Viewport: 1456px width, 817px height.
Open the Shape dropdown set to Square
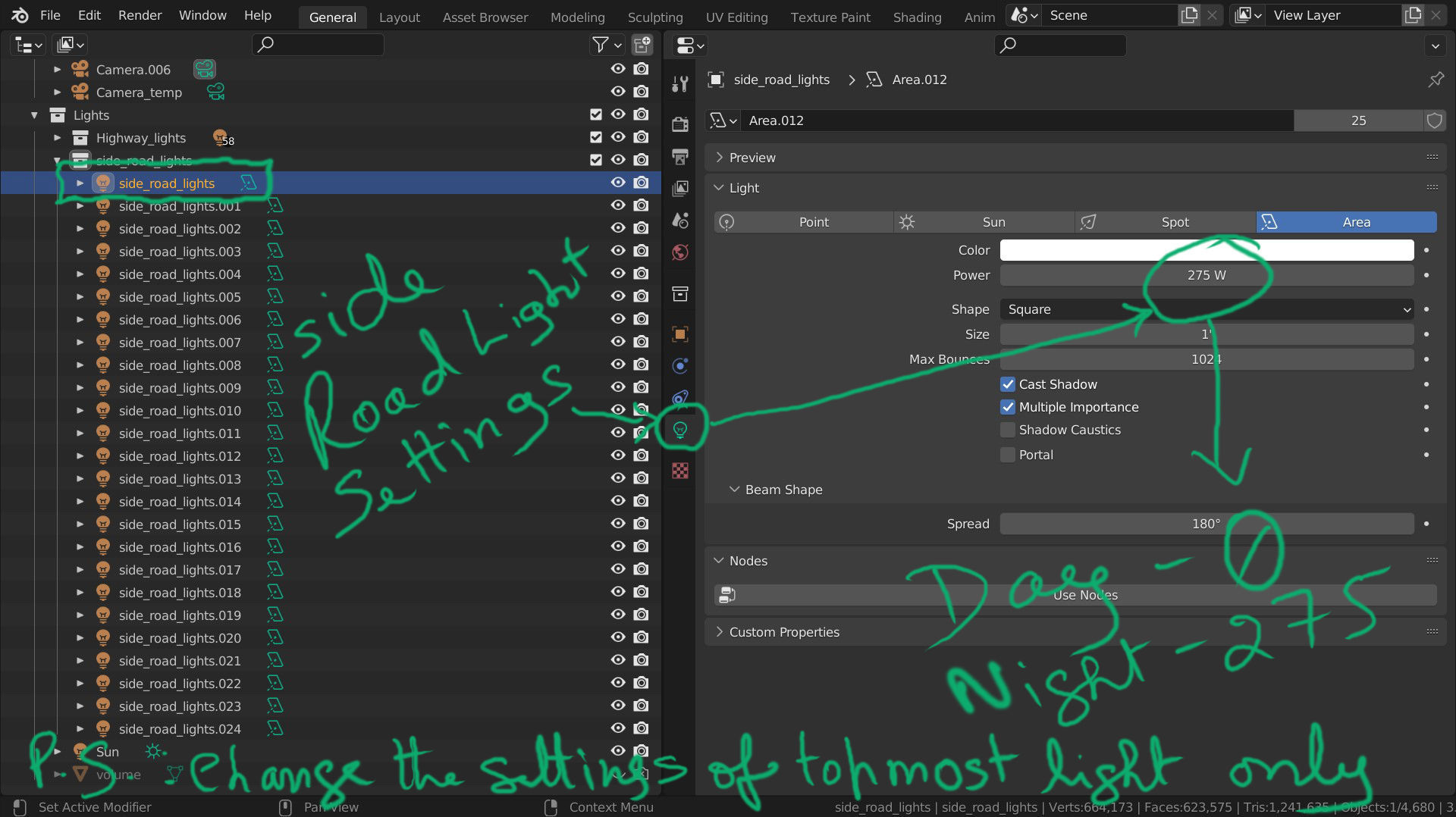(x=1207, y=309)
